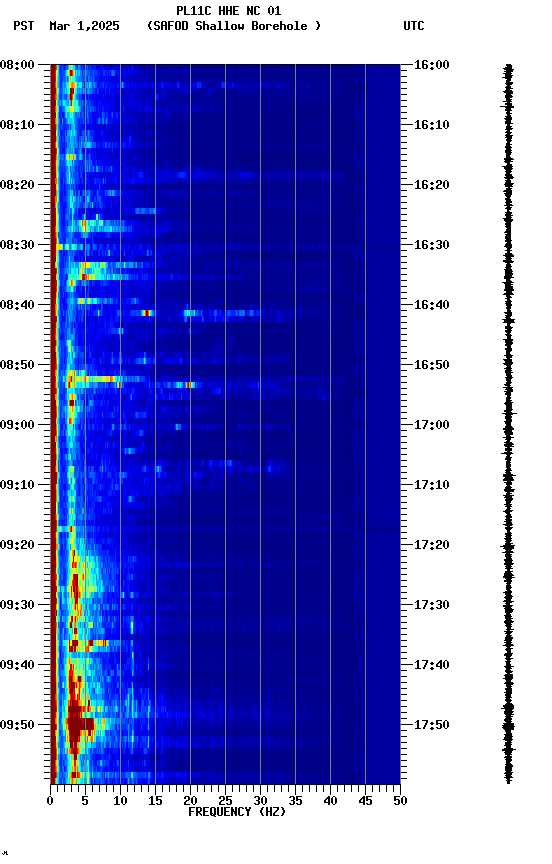Click the 16:00 UTC time label
The width and height of the screenshot is (552, 864).
point(432,65)
